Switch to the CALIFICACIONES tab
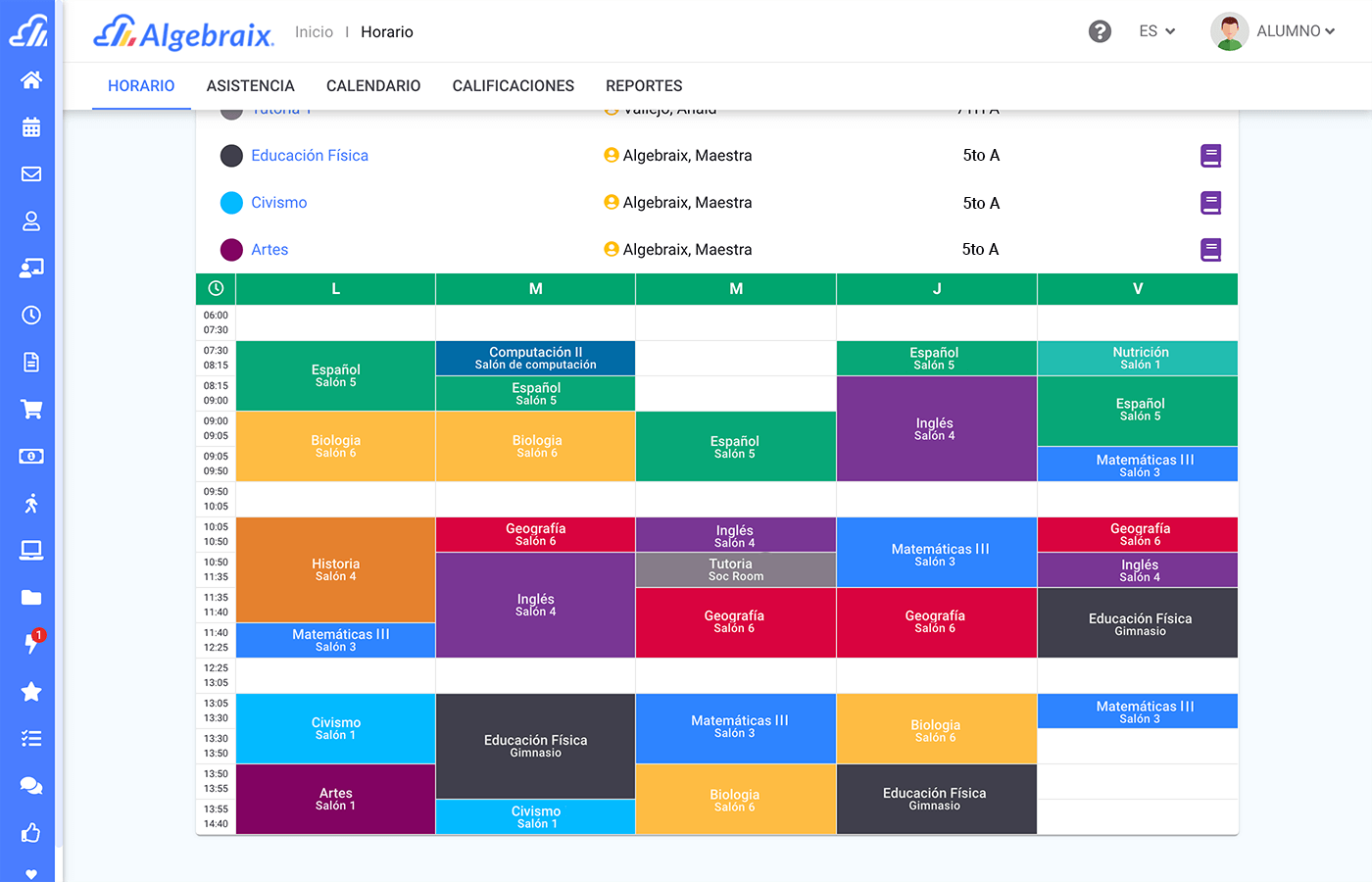 (513, 85)
